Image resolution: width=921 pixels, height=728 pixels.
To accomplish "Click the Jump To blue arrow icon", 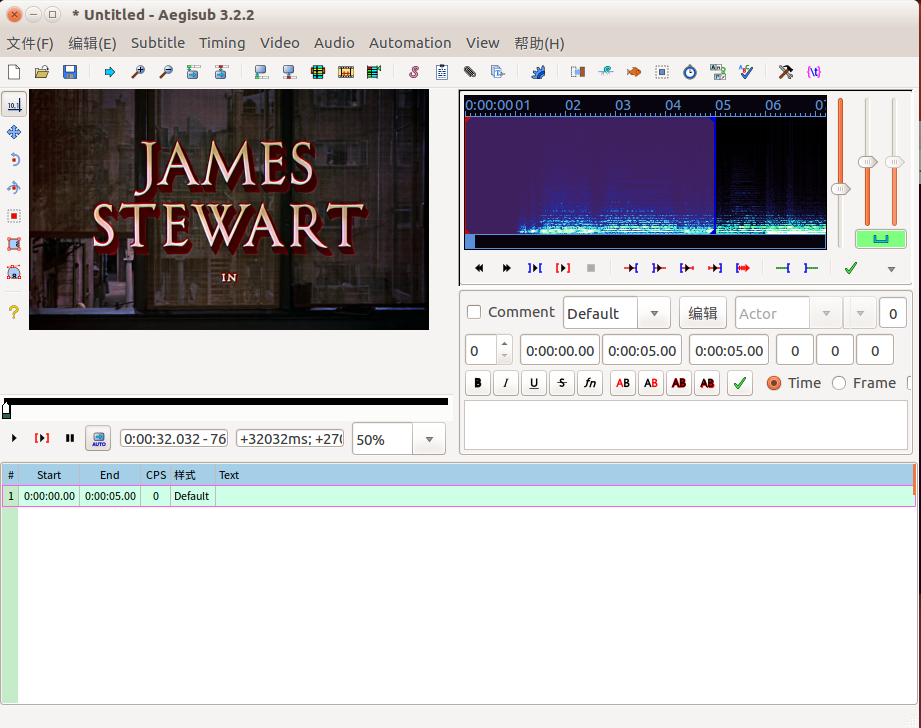I will (x=109, y=72).
